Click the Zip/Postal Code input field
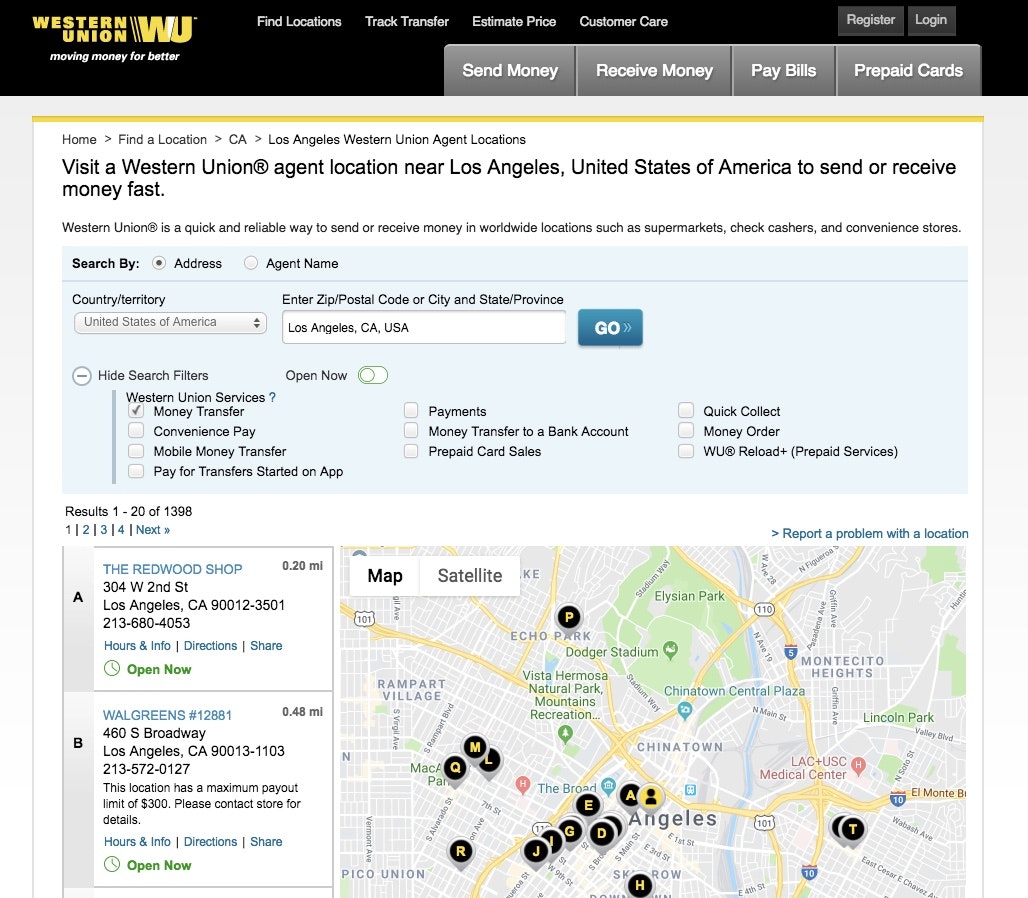The height and width of the screenshot is (898, 1028). [x=422, y=327]
